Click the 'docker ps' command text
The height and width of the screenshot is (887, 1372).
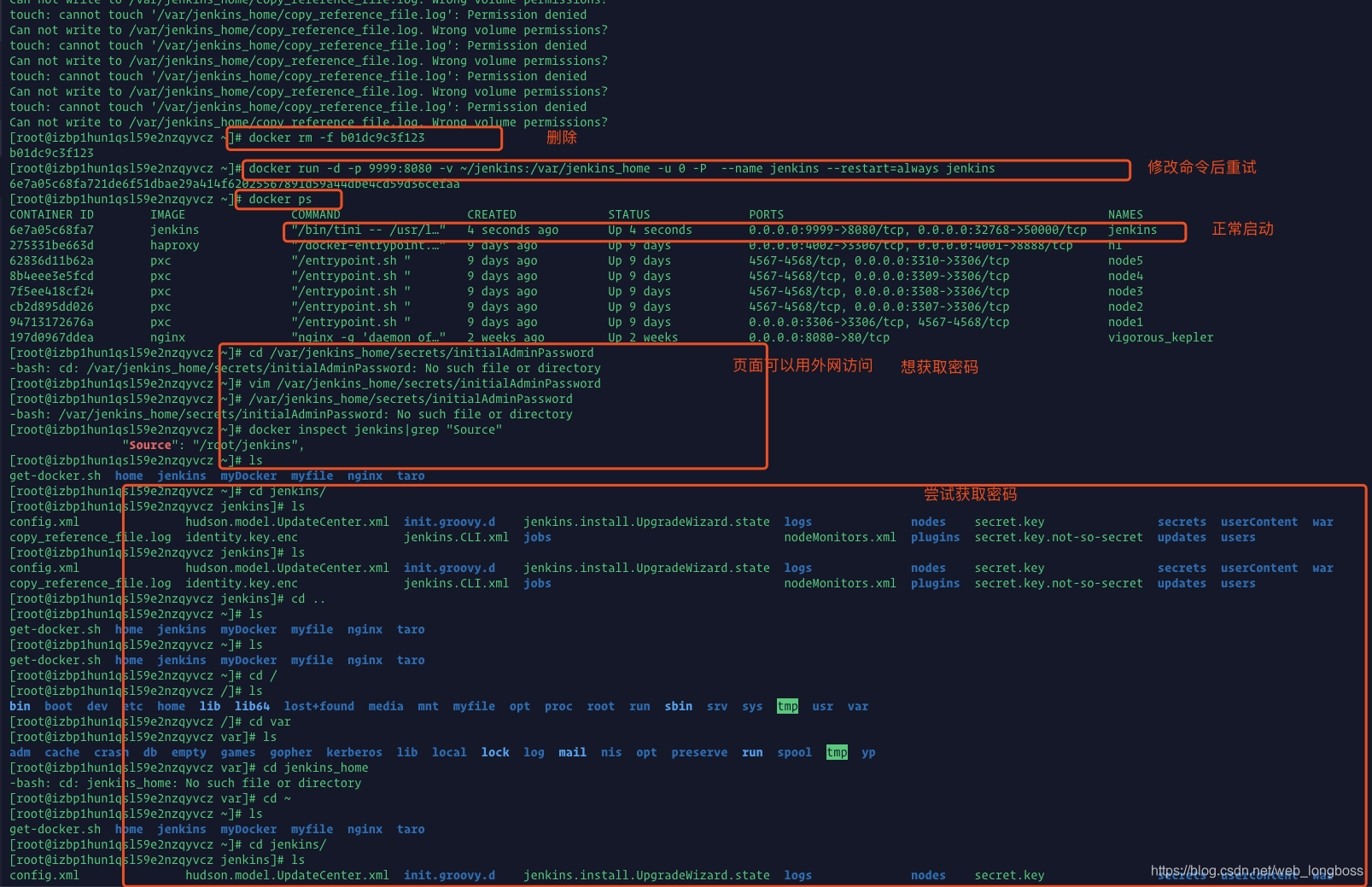(x=280, y=199)
